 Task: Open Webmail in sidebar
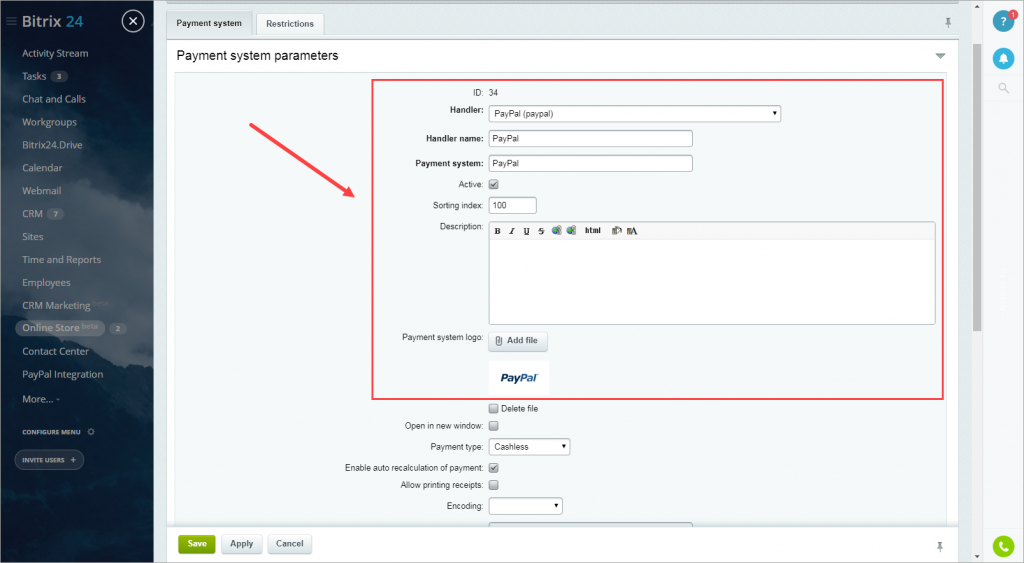point(42,191)
